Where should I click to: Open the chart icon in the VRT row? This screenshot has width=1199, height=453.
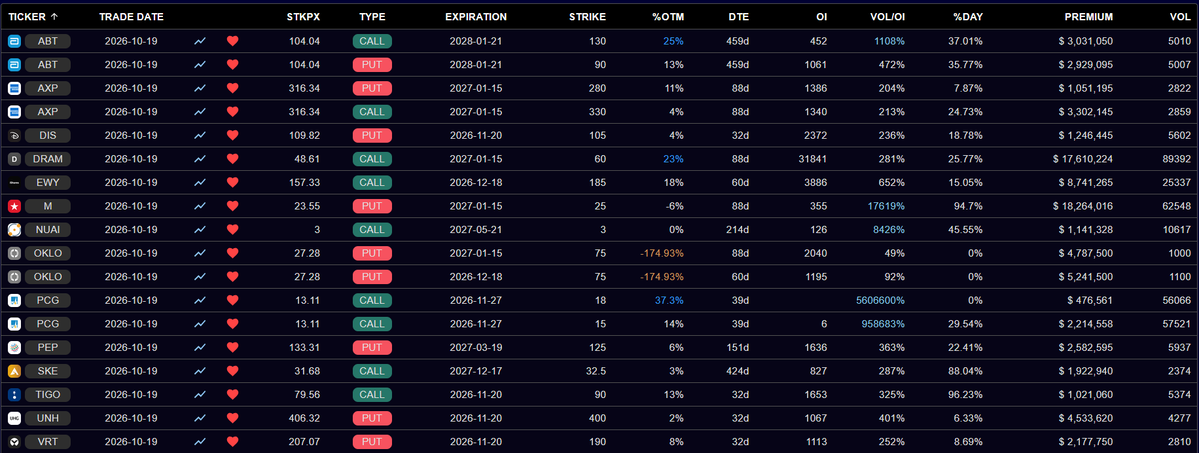tap(200, 442)
